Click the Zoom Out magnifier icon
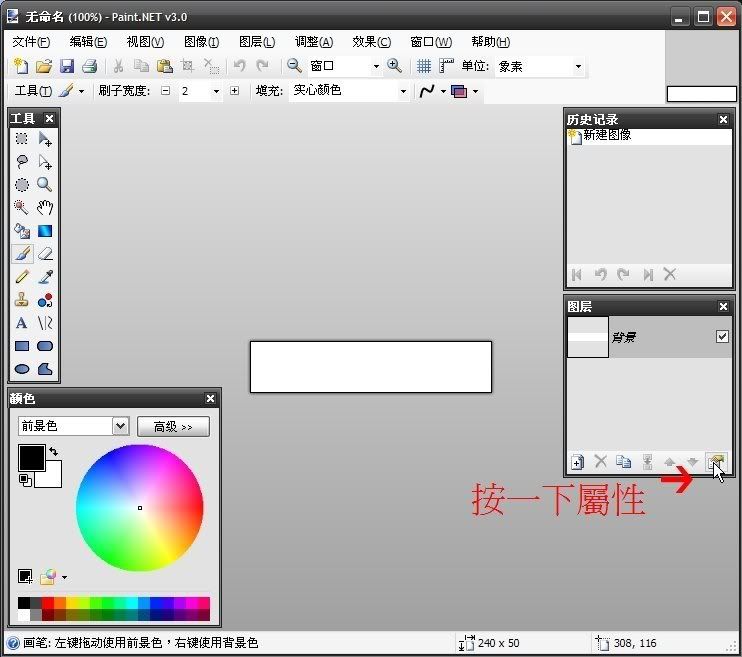Viewport: 742px width, 657px height. click(x=294, y=66)
